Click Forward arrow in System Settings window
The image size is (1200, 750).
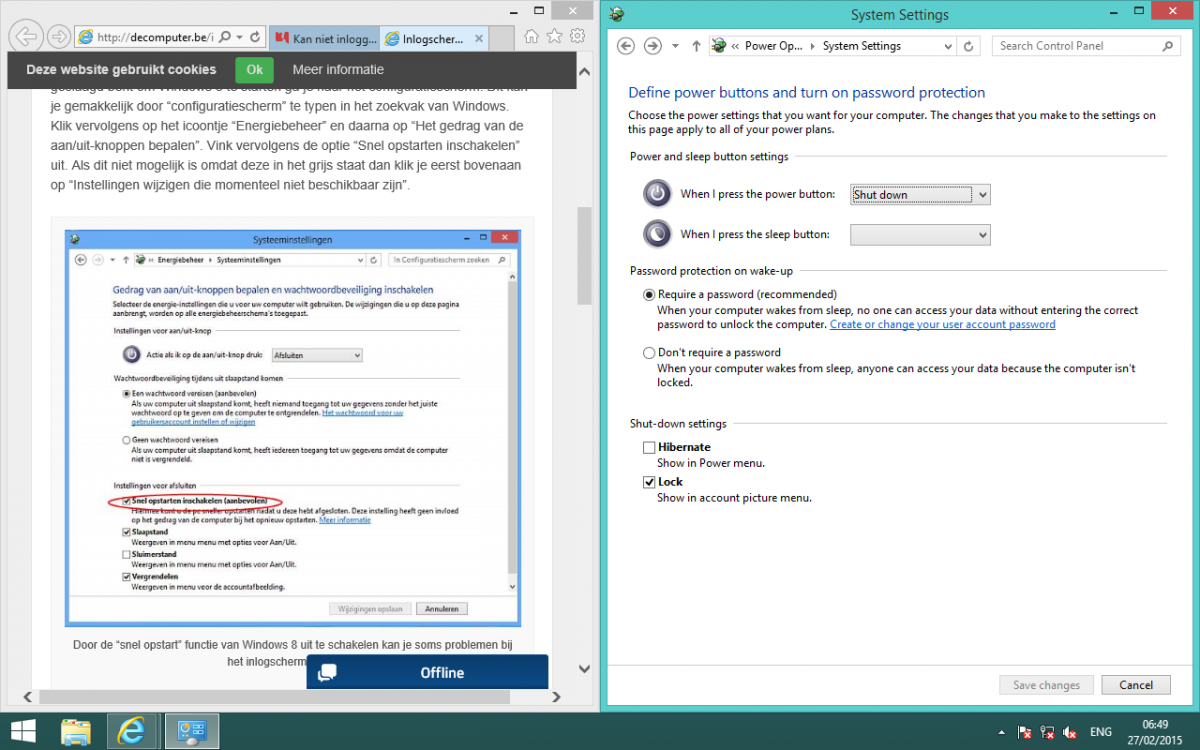coord(653,46)
